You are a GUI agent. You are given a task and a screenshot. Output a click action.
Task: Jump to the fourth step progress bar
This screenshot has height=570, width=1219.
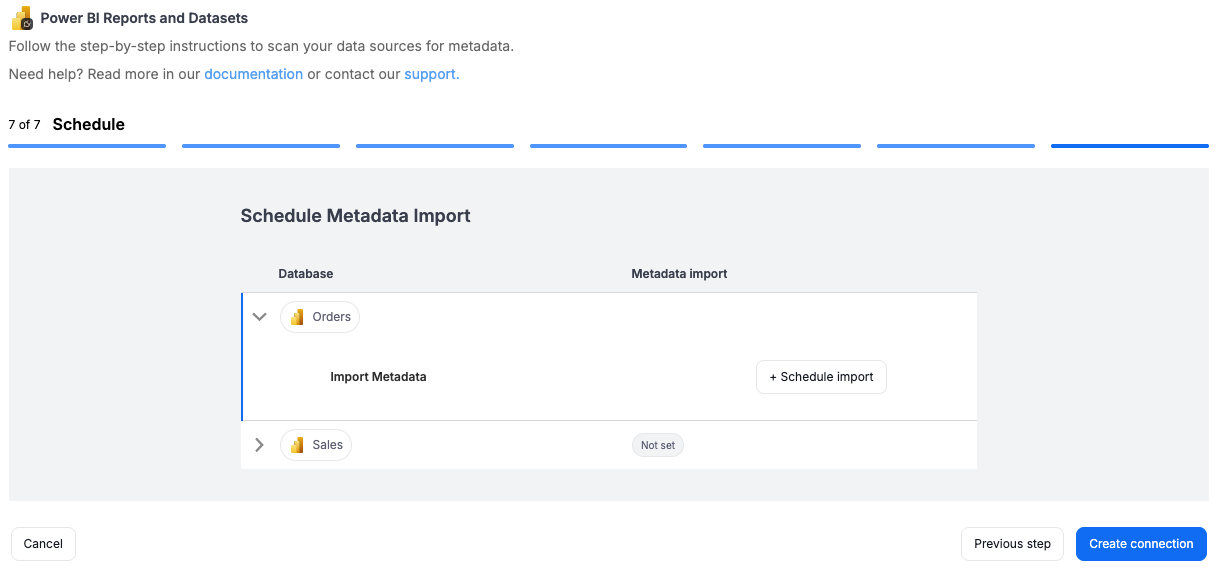pos(608,146)
